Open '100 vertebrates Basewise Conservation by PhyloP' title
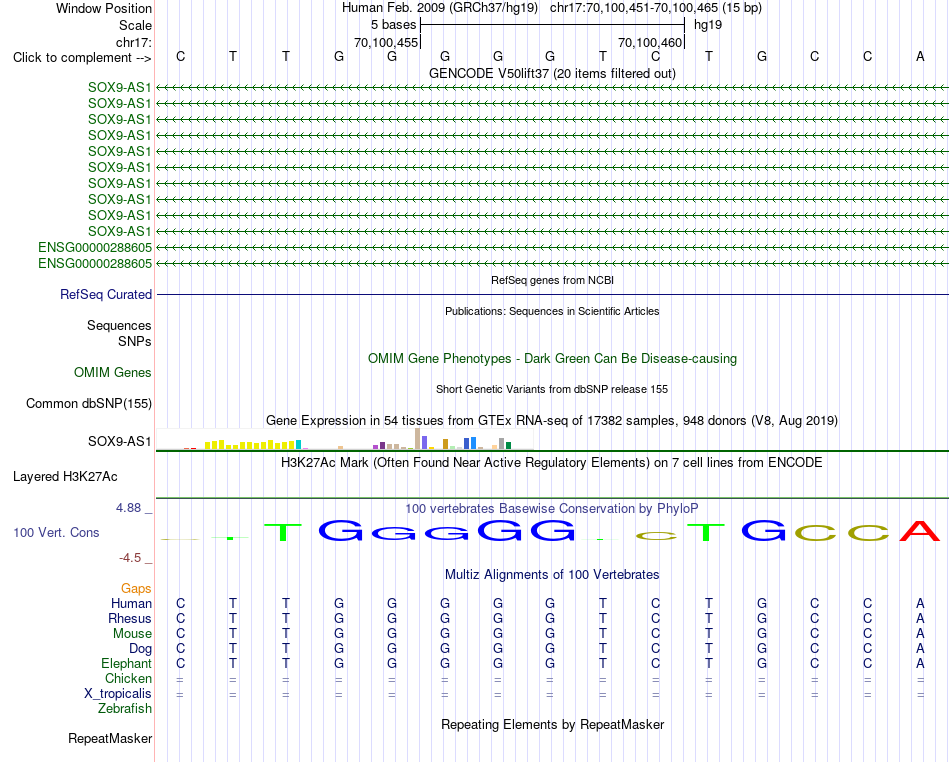 click(552, 508)
